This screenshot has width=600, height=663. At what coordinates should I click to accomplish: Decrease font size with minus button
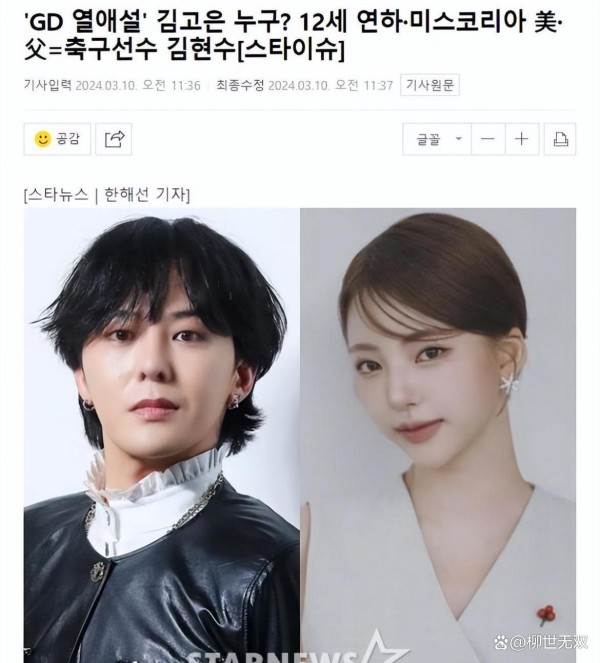pyautogui.click(x=488, y=139)
